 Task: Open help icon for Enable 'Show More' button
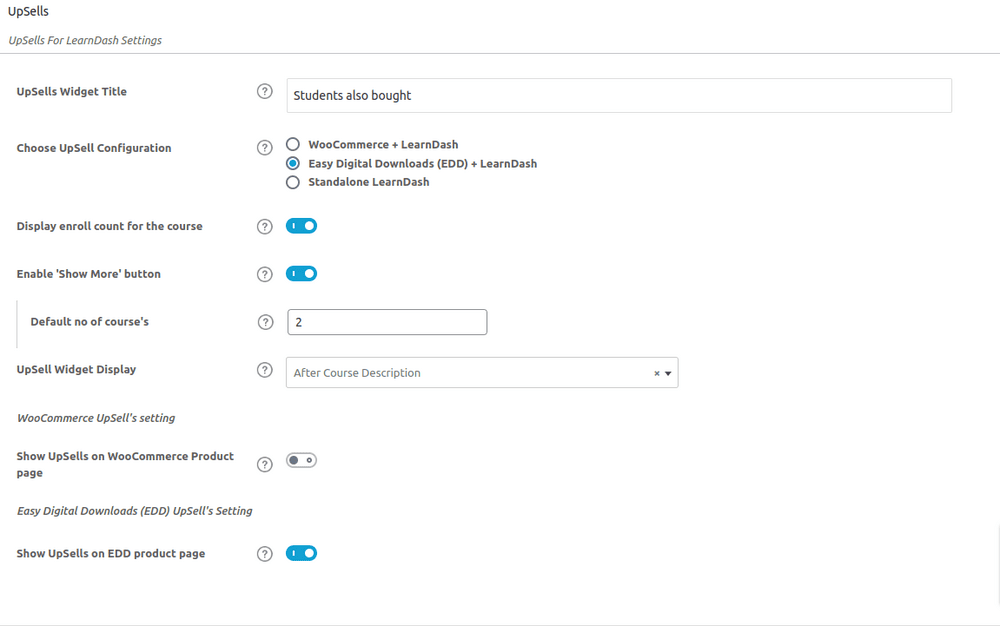tap(264, 273)
